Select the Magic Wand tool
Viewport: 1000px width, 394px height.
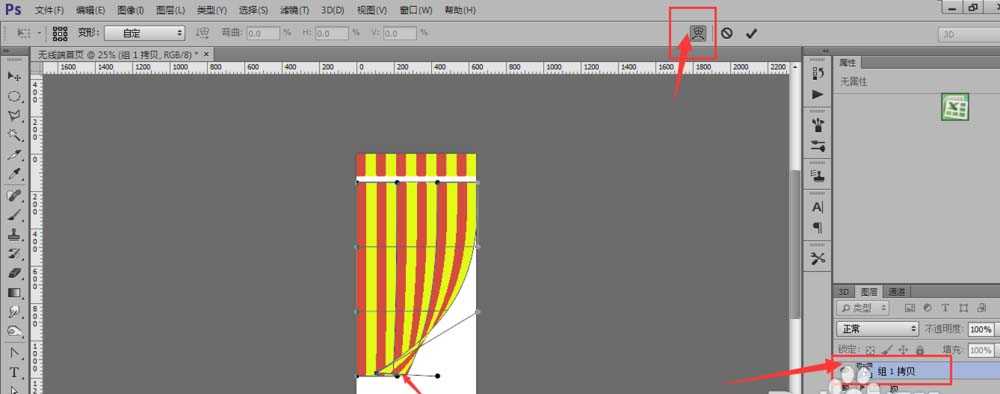click(14, 135)
